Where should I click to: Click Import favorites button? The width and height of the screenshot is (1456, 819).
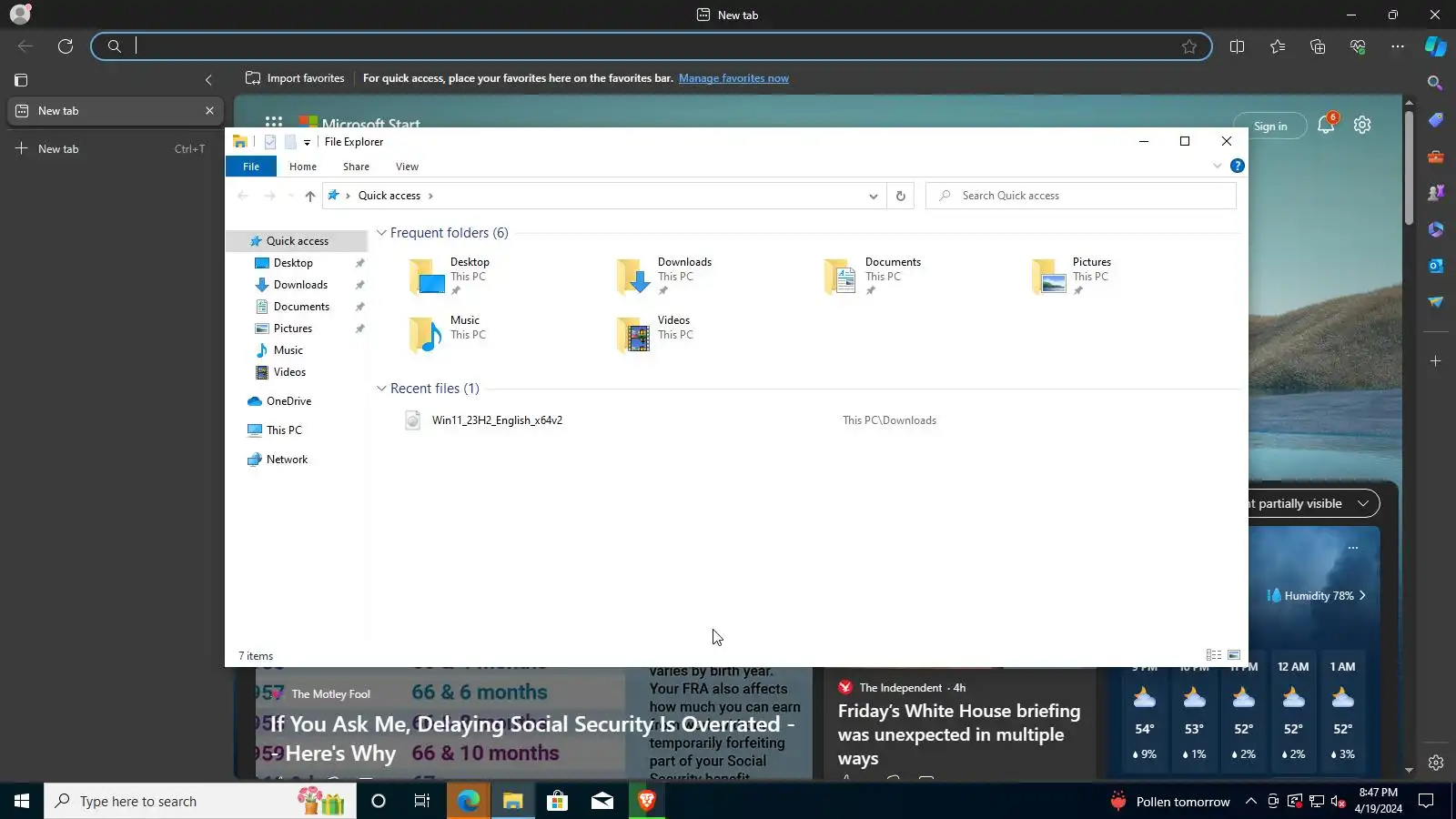[x=295, y=78]
